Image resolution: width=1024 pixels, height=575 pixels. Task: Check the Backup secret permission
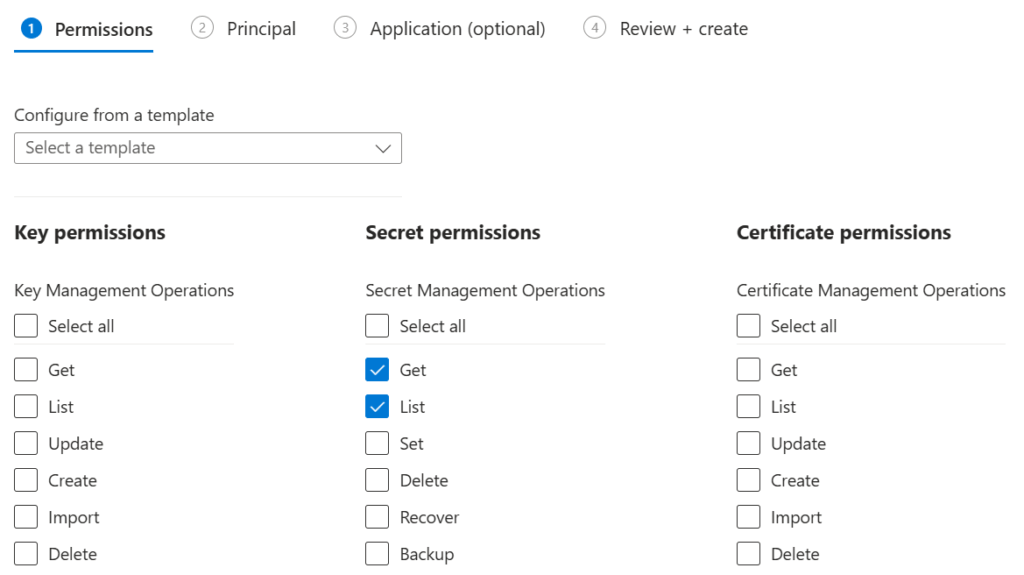click(x=377, y=554)
